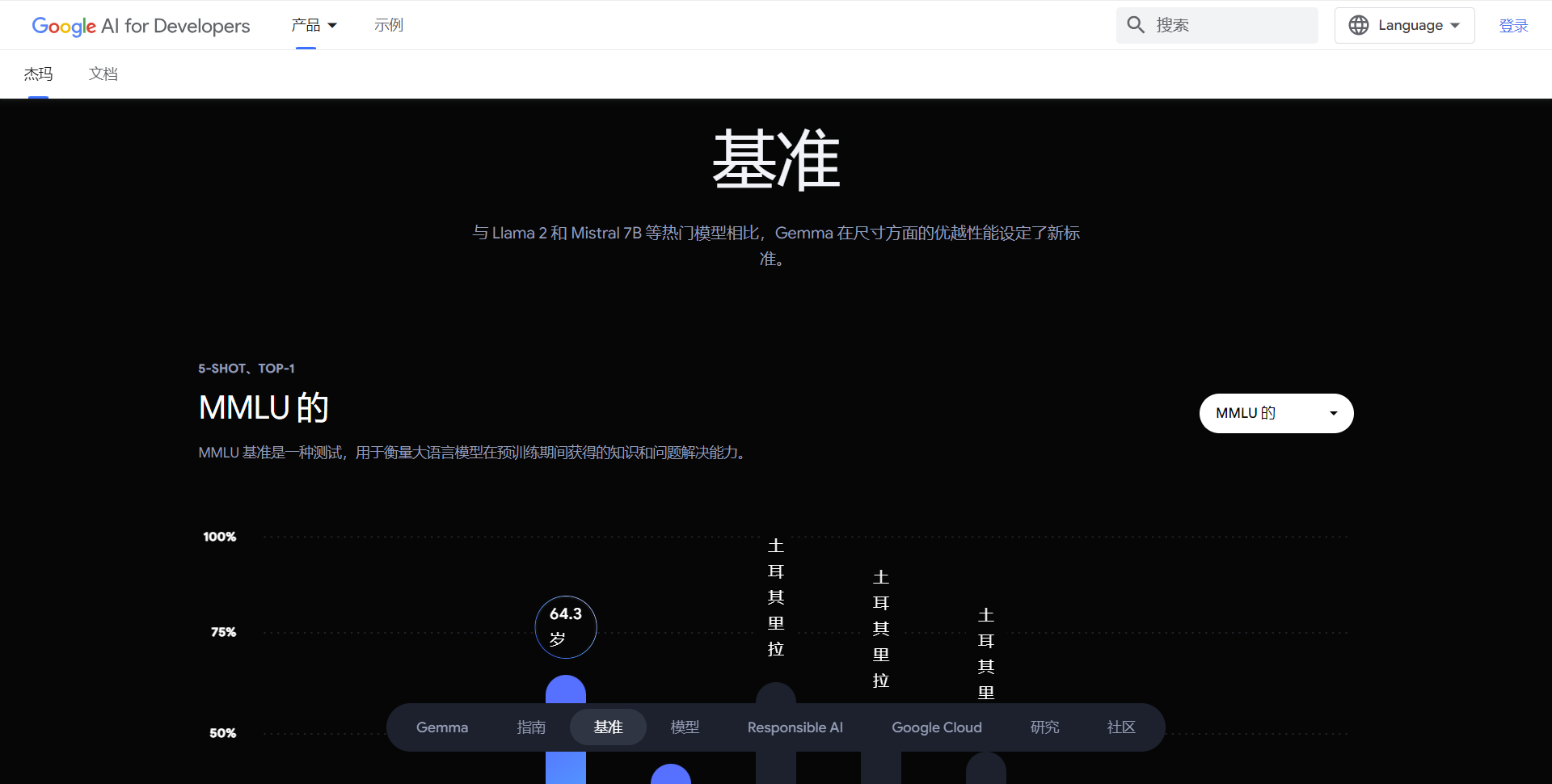This screenshot has height=784, width=1552.
Task: Focus the 搜索 search field
Action: click(x=1217, y=25)
